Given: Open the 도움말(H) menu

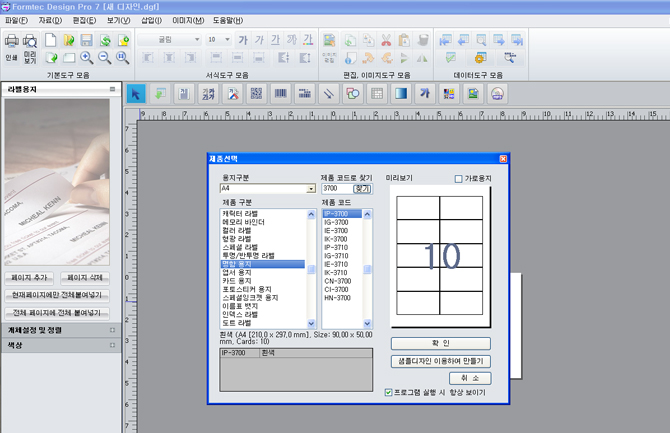Looking at the screenshot, I should [x=228, y=21].
